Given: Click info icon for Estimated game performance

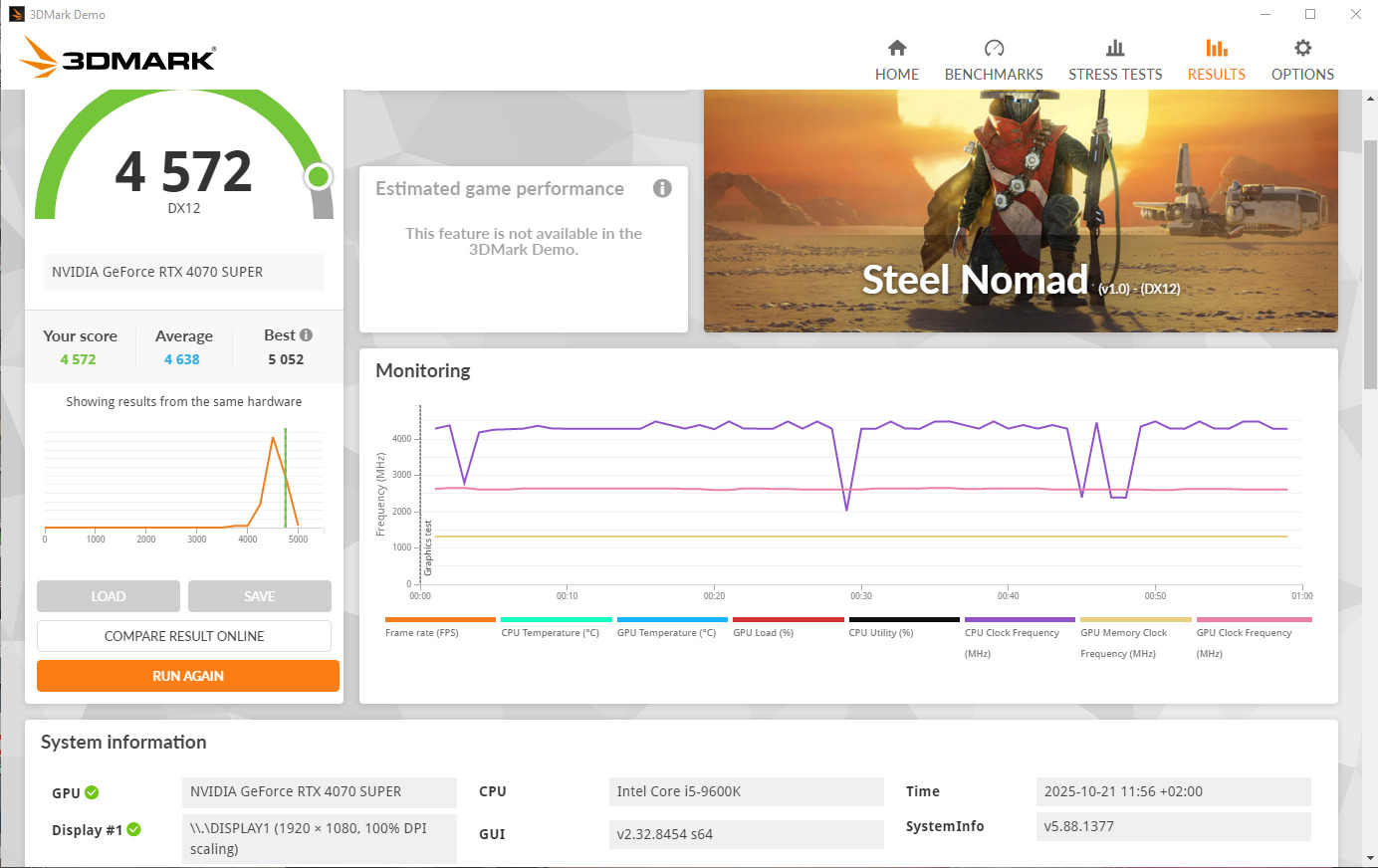Looking at the screenshot, I should click(x=662, y=188).
